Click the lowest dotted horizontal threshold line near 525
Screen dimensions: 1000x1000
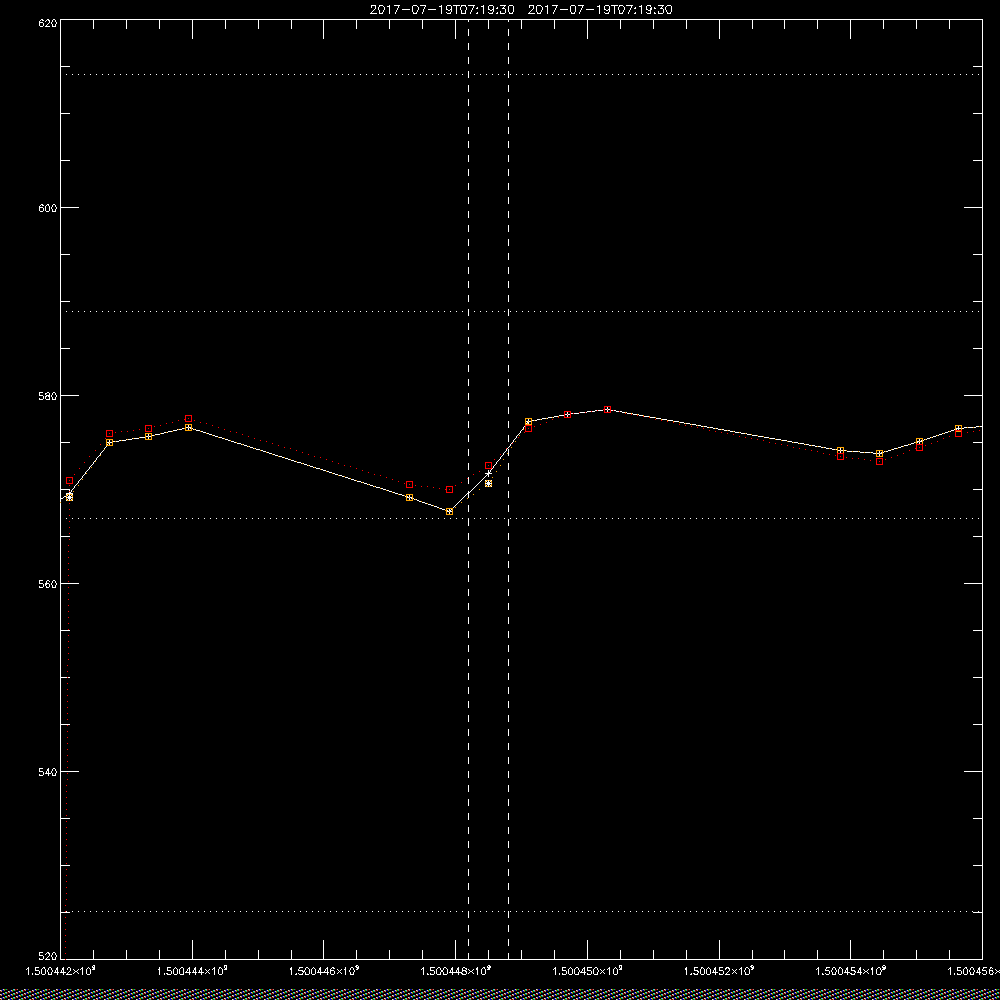(521, 911)
